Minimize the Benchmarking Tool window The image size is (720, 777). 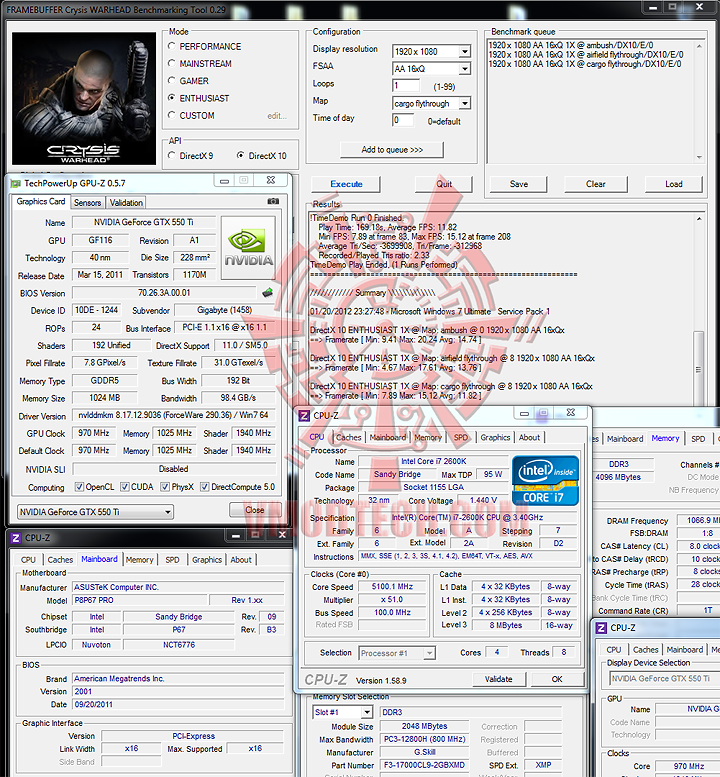click(653, 7)
